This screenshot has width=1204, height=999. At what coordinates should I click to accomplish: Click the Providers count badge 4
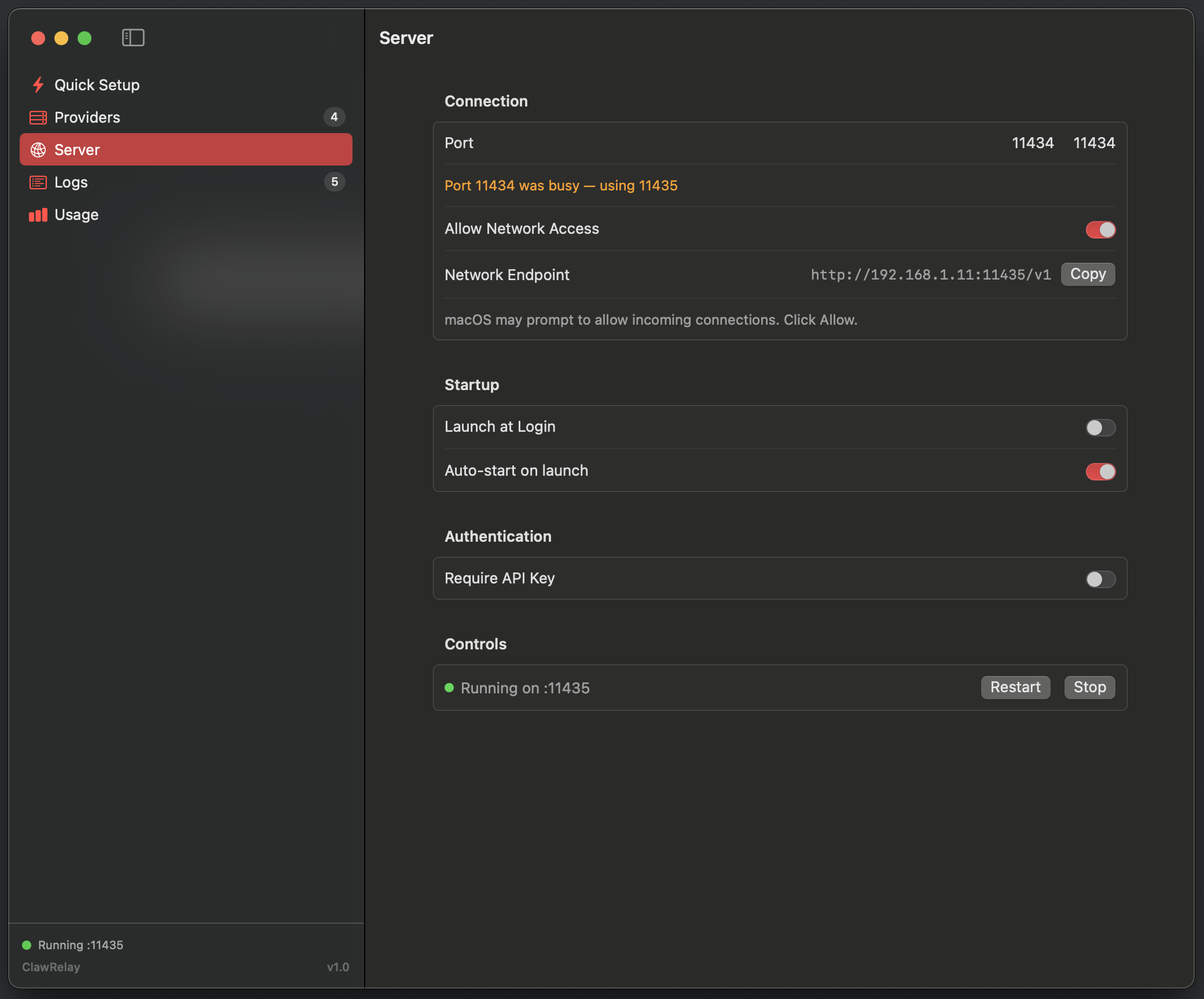[x=334, y=117]
